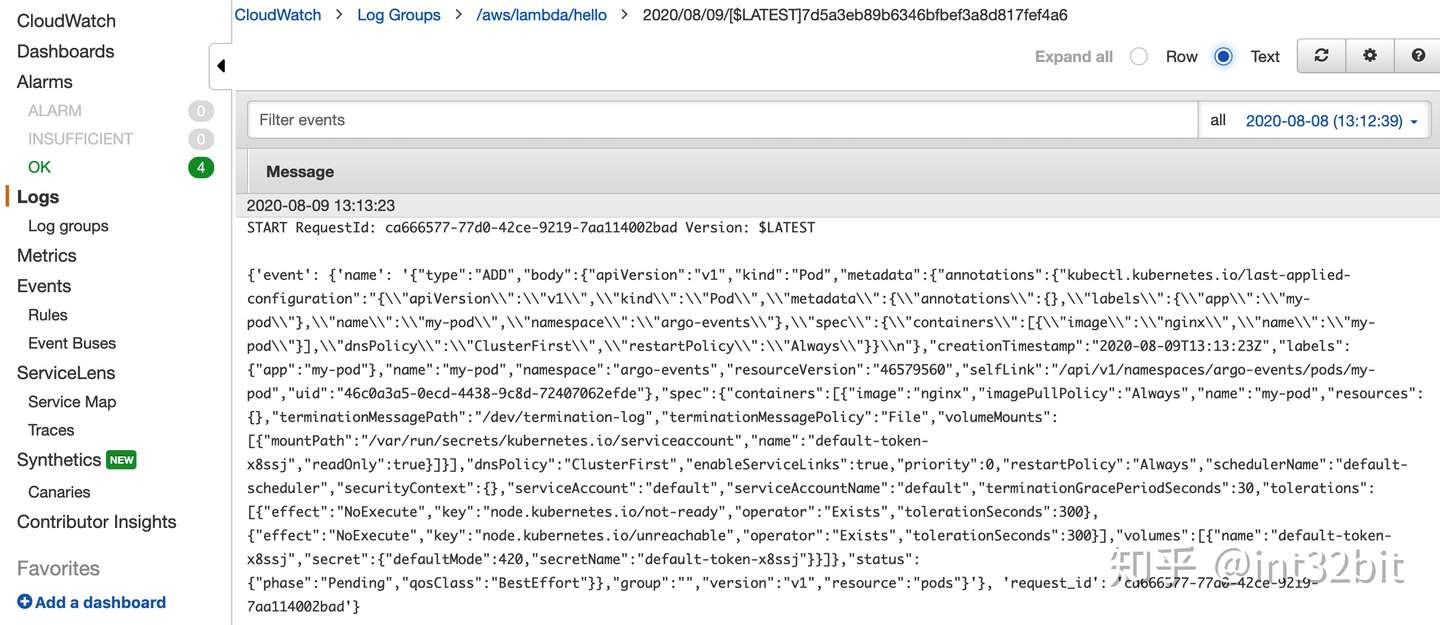Open ServiceLens in the sidebar
Screen dimensions: 1440x625
pos(66,373)
